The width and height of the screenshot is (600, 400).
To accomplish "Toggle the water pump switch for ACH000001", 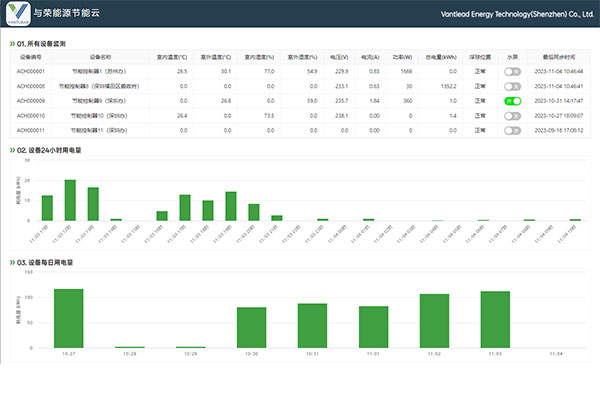I will point(513,72).
